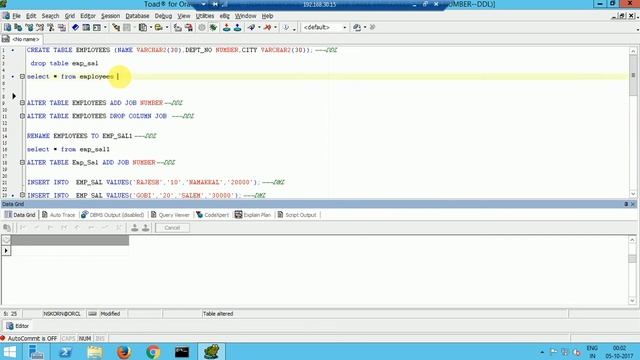Launch Google Chrome from the taskbar
The height and width of the screenshot is (360, 640).
coord(153,351)
